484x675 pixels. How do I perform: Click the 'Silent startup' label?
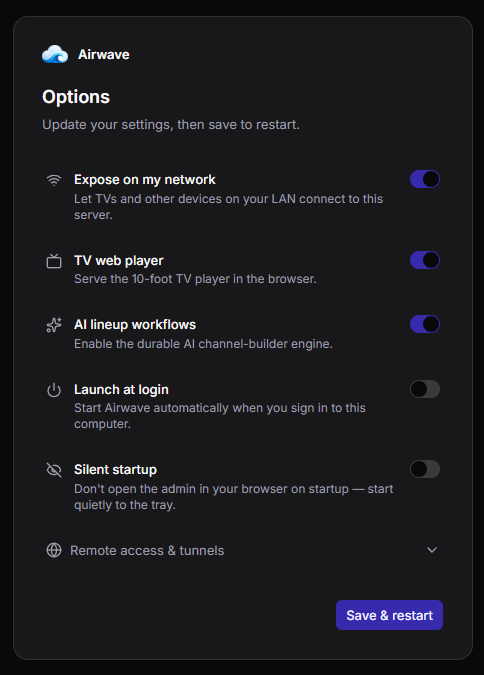[115, 470]
